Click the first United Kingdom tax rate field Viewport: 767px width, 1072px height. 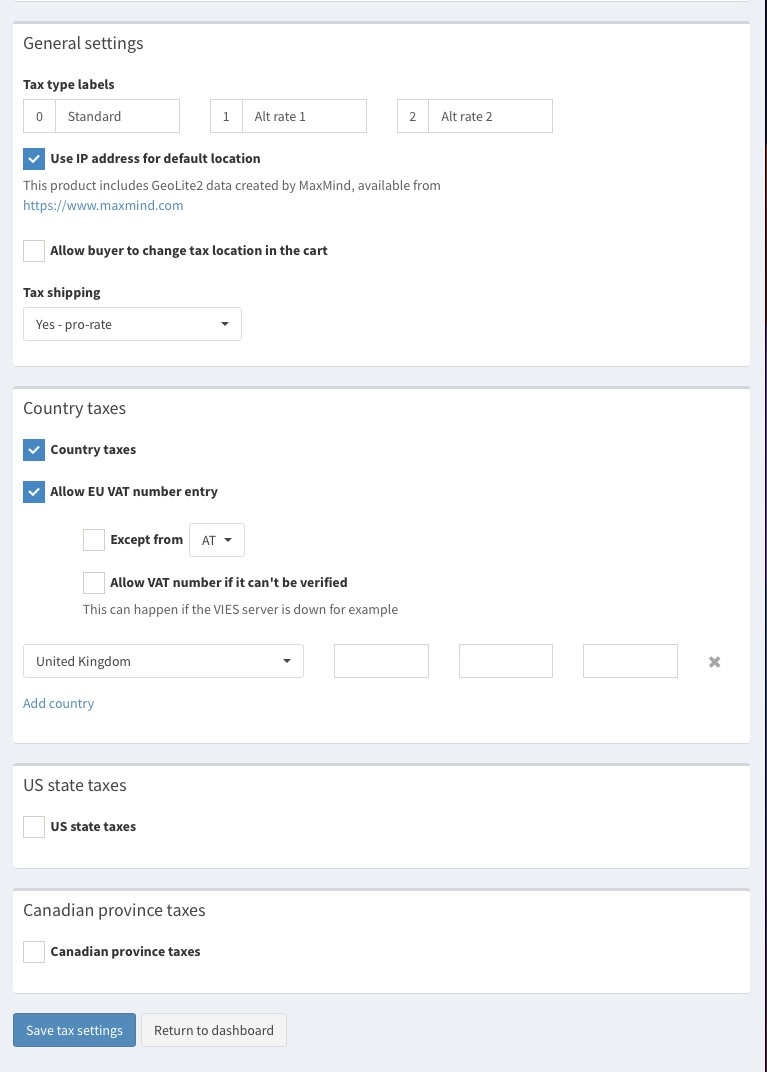coord(381,661)
